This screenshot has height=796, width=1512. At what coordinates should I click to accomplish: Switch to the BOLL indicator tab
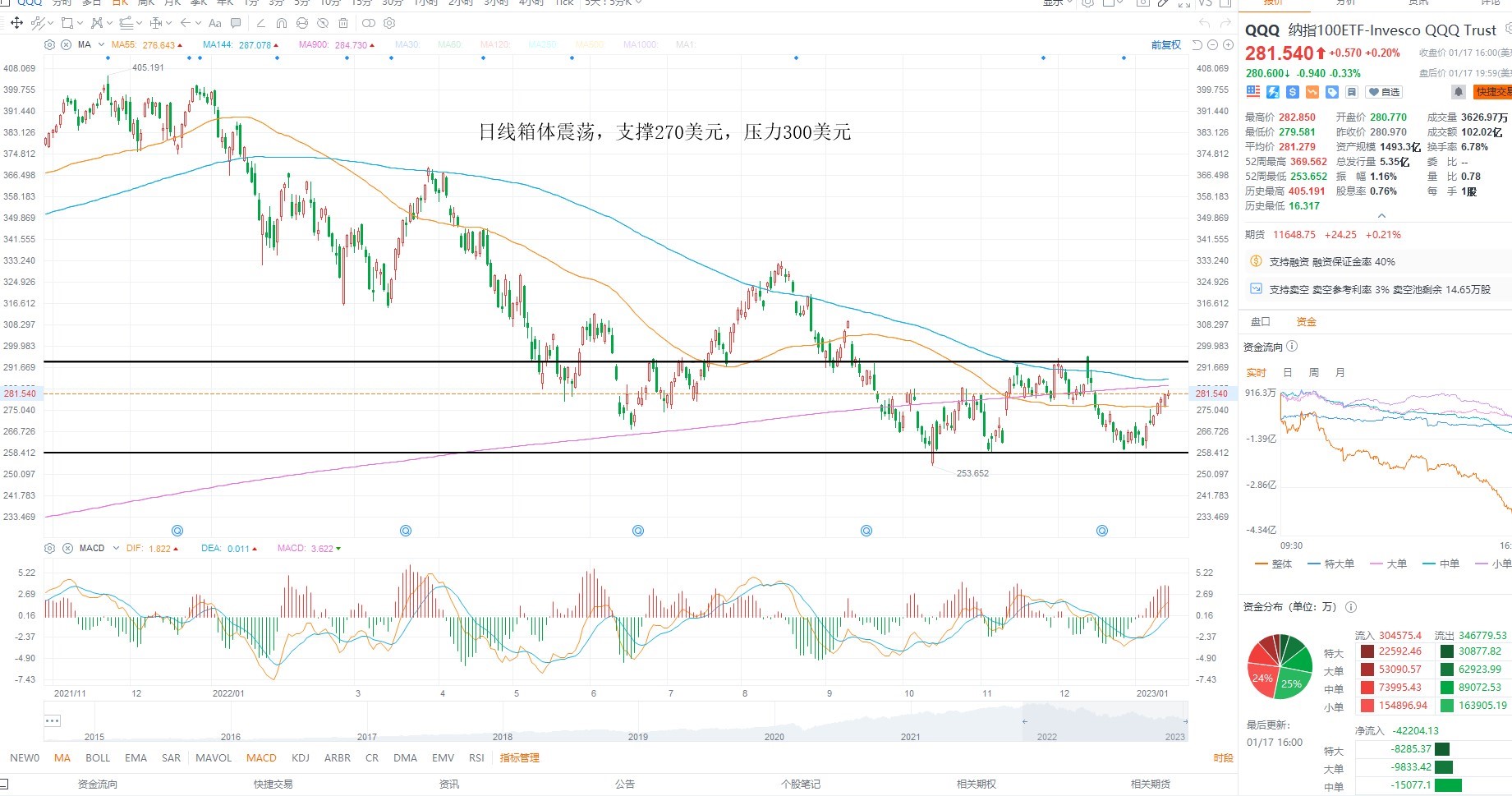[x=98, y=758]
